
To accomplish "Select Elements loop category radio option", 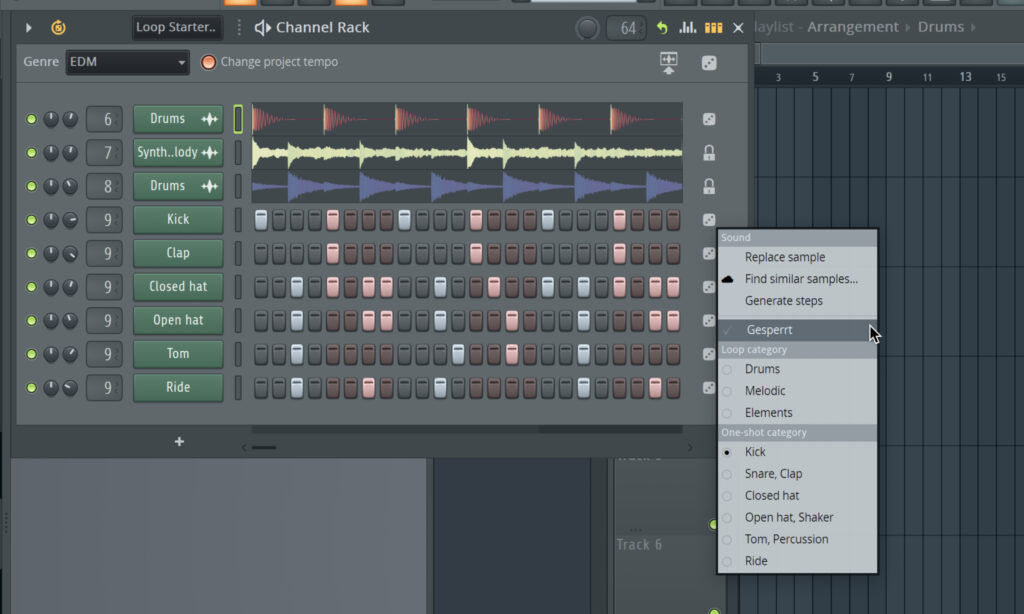I will coord(797,413).
